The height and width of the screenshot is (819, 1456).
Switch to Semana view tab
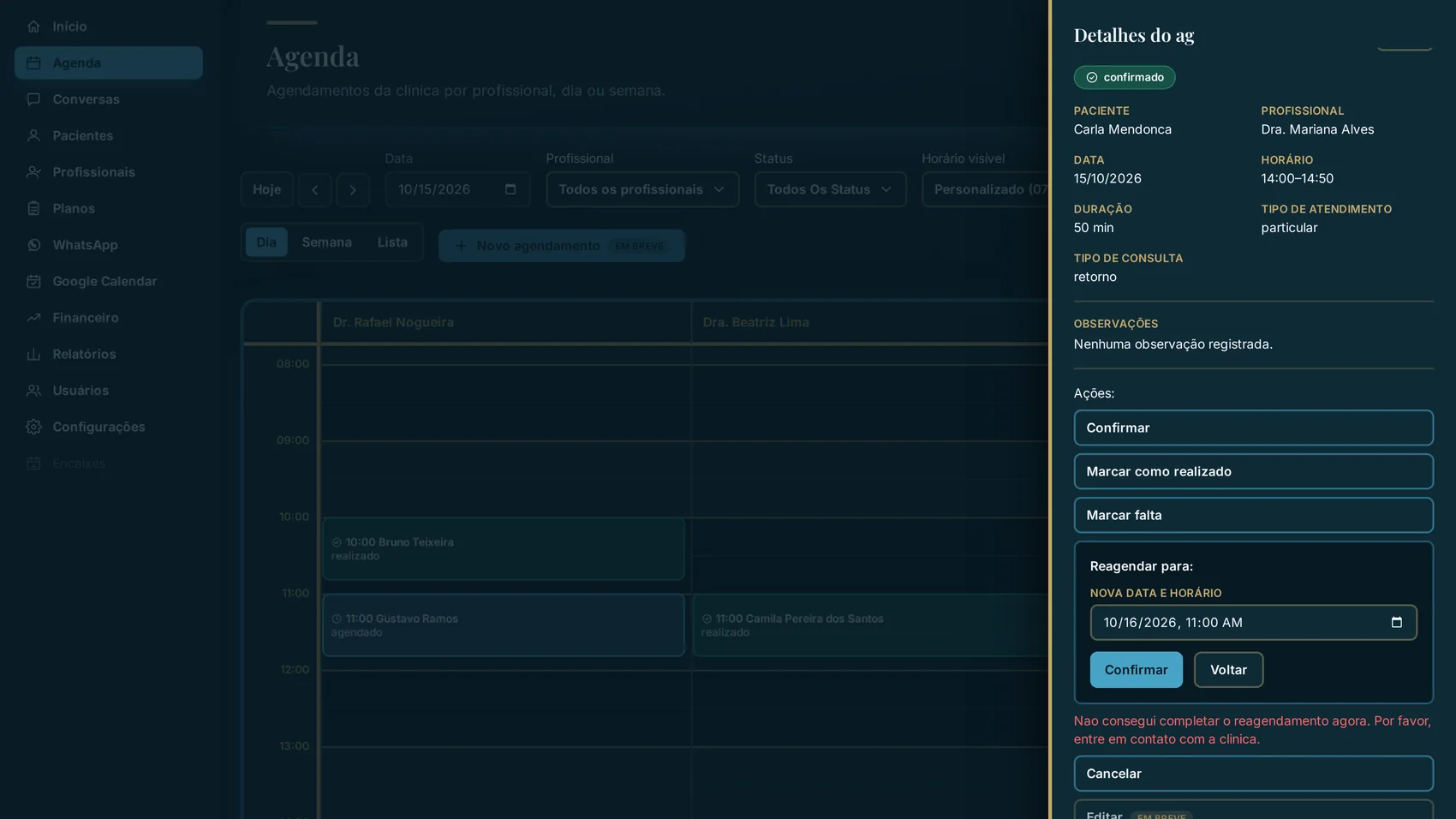coord(326,242)
